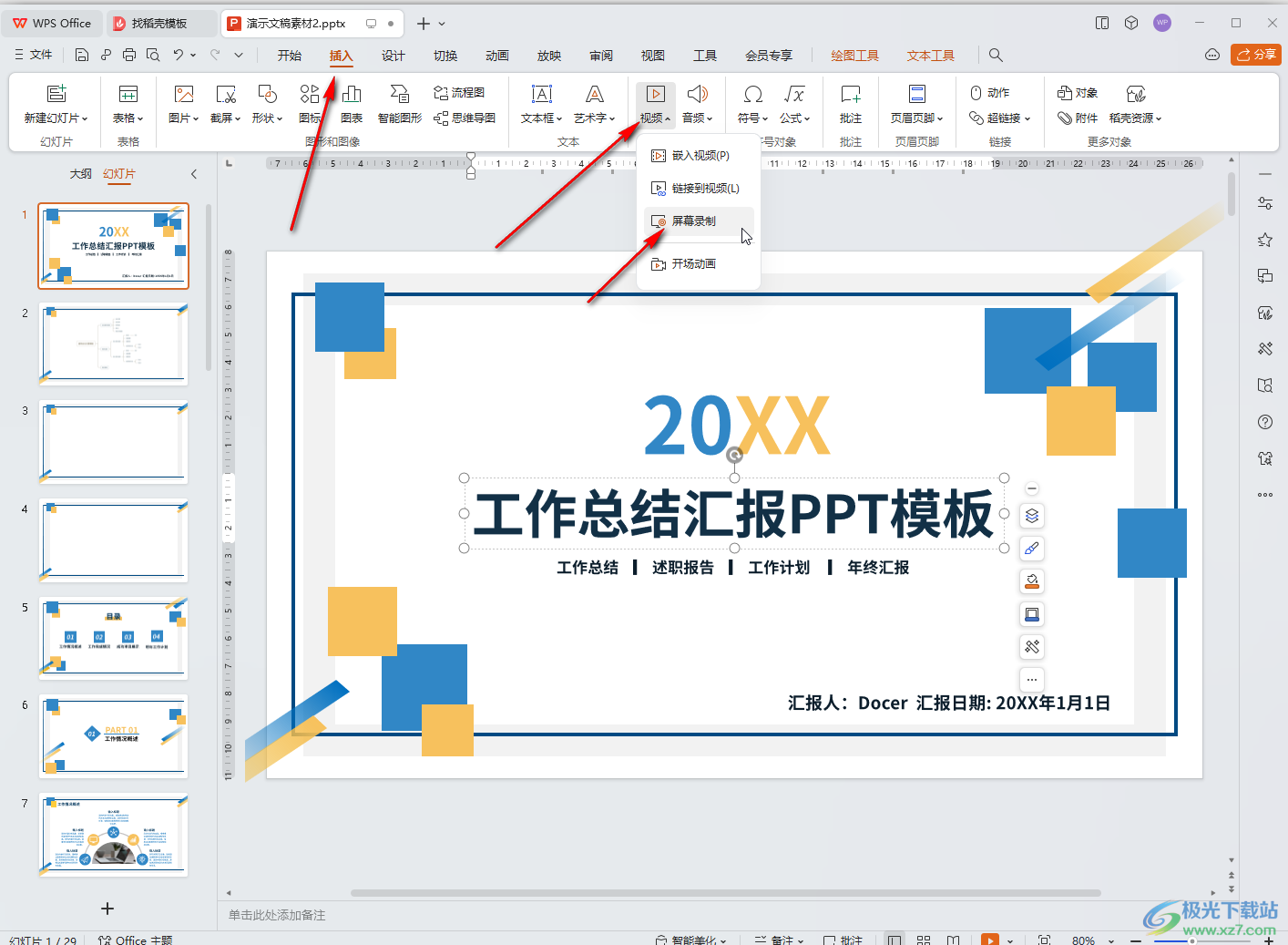This screenshot has width=1288, height=945.
Task: Open Docer Resources (稻壳资源)
Action: pyautogui.click(x=1135, y=105)
